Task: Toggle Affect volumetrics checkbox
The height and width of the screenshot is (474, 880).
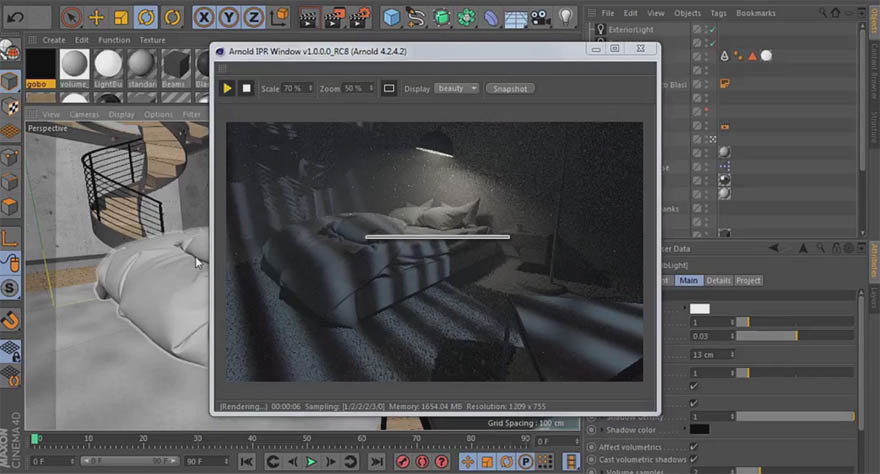Action: click(694, 447)
